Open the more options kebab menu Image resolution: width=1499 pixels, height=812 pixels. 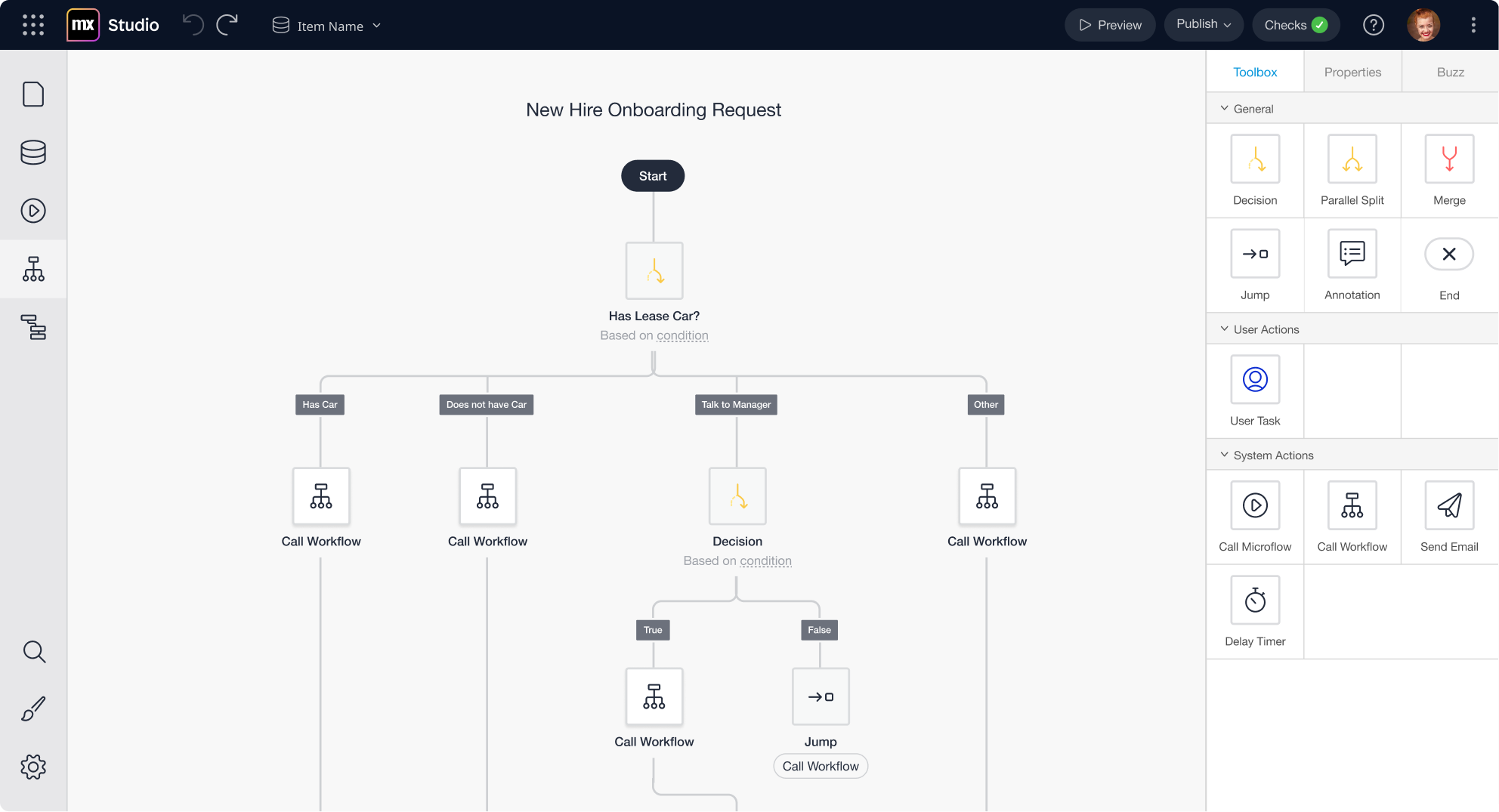1473,25
